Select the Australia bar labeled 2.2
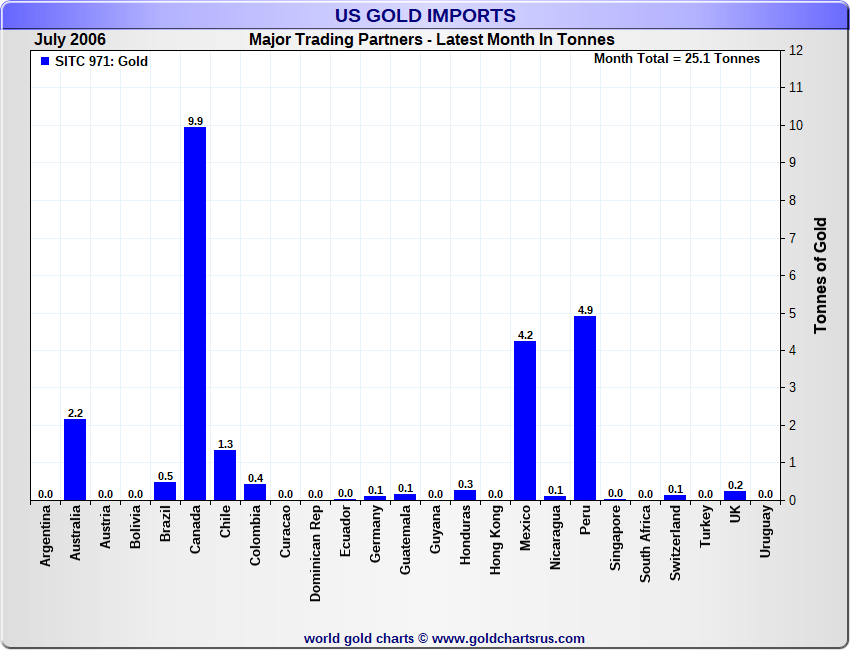 click(75, 459)
